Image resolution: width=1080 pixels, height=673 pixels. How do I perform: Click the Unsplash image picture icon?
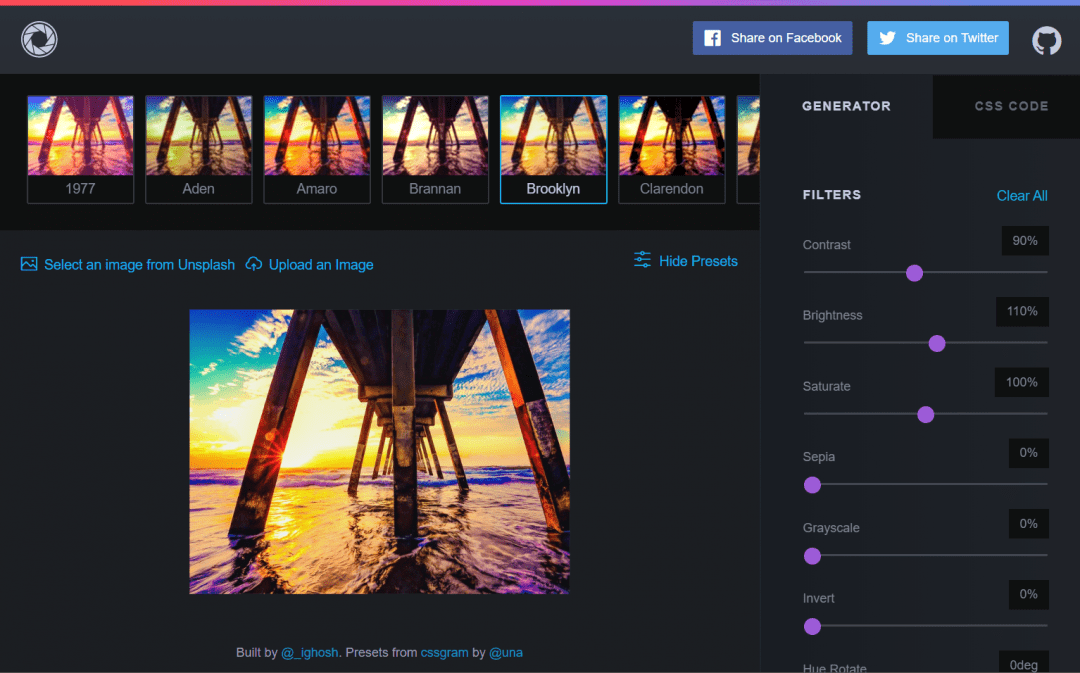(29, 264)
